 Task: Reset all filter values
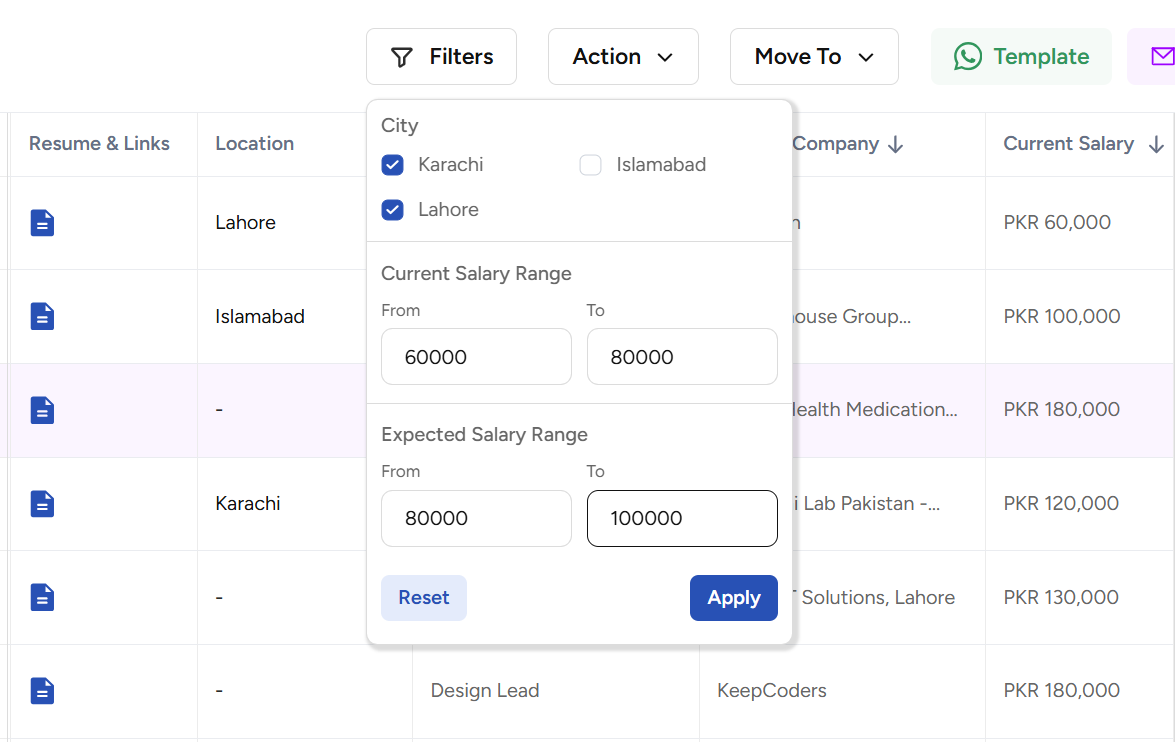(424, 598)
